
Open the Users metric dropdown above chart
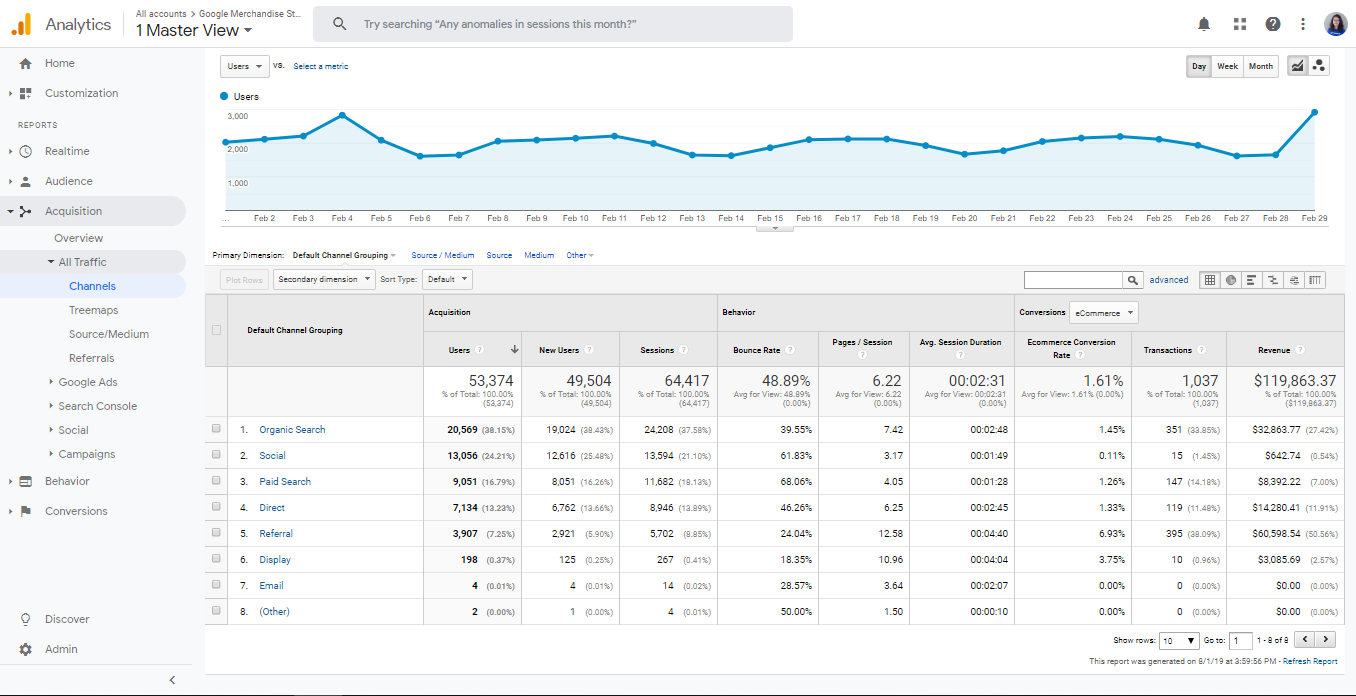point(245,66)
